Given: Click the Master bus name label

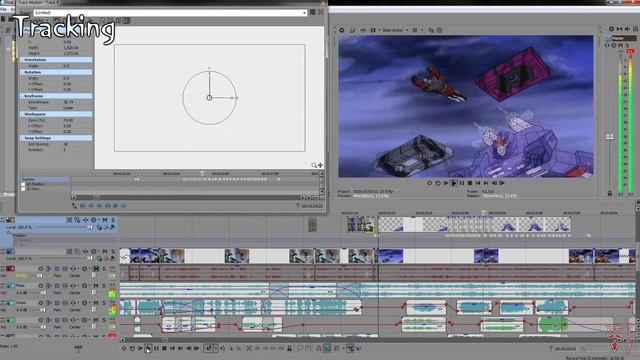Looking at the screenshot, I should tap(623, 38).
